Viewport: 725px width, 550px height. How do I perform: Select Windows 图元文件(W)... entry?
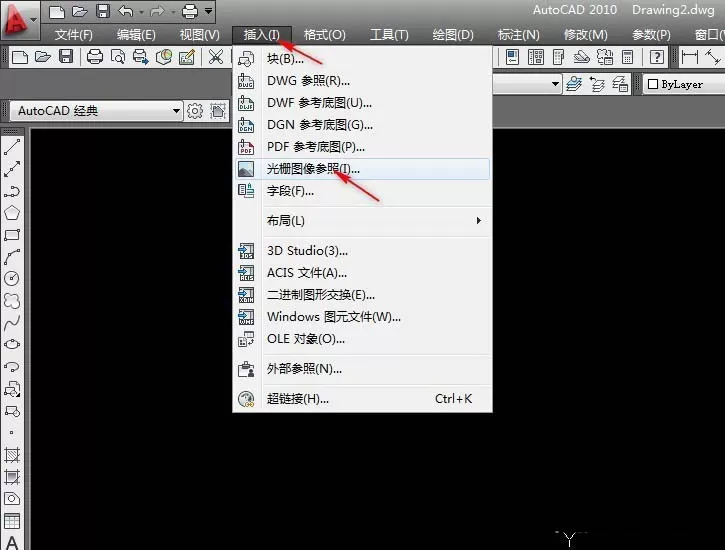[x=362, y=317]
